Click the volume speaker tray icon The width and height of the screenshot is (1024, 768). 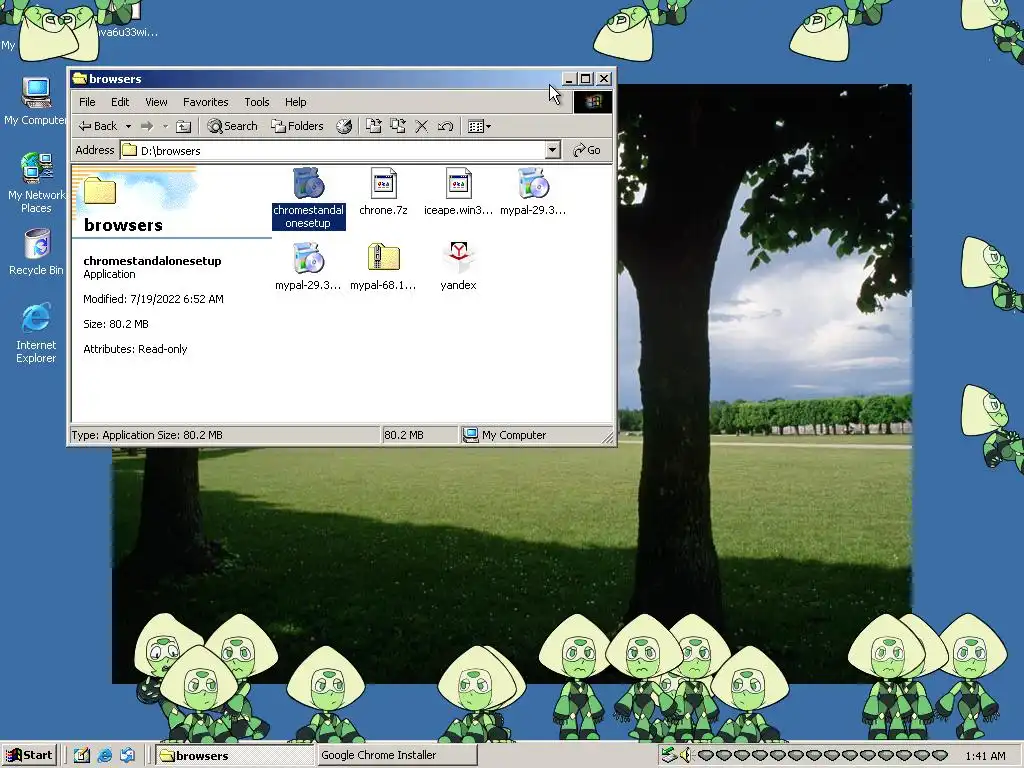[x=685, y=756]
